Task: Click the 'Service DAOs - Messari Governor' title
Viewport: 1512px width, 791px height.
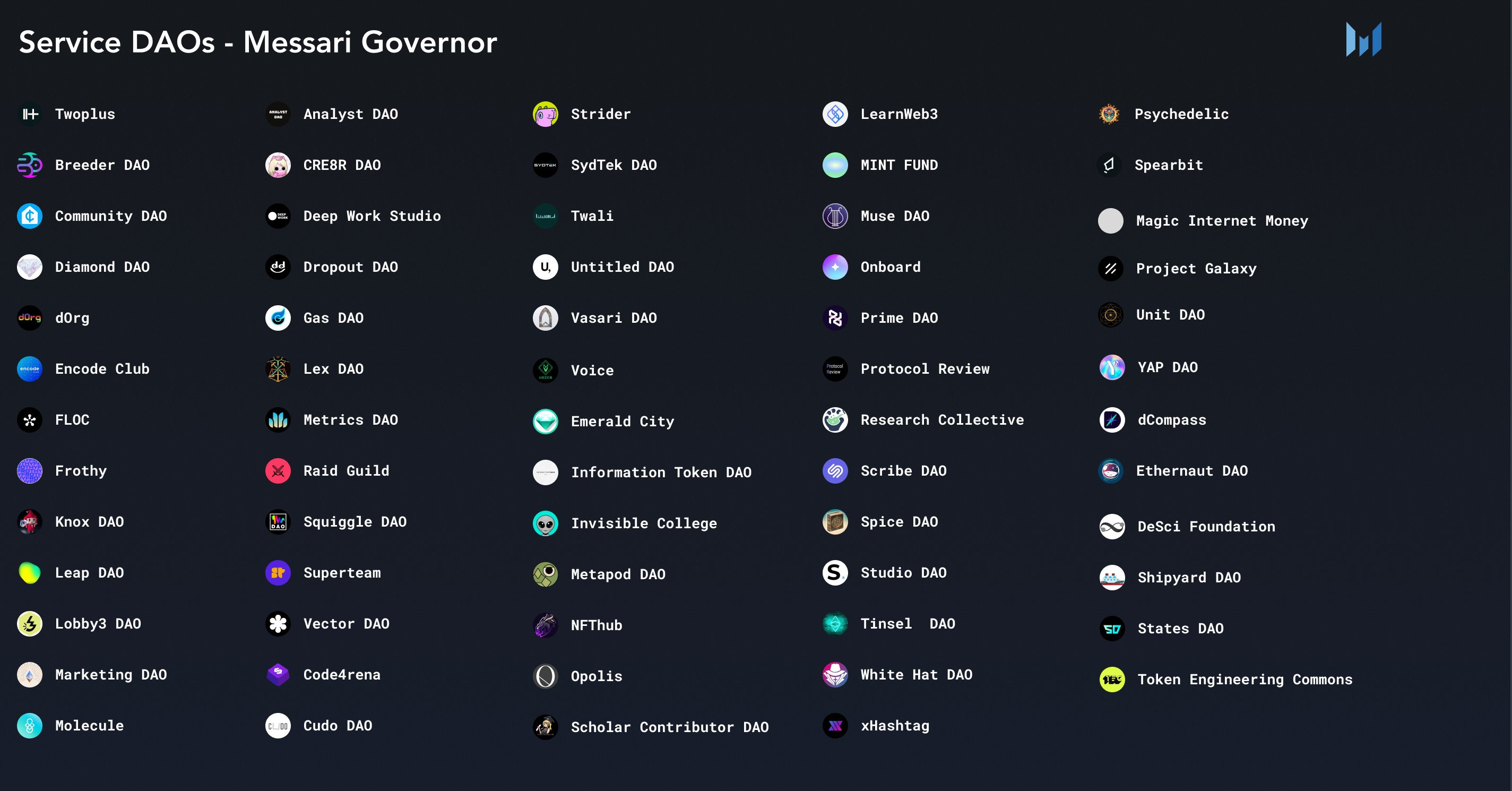Action: tap(258, 42)
